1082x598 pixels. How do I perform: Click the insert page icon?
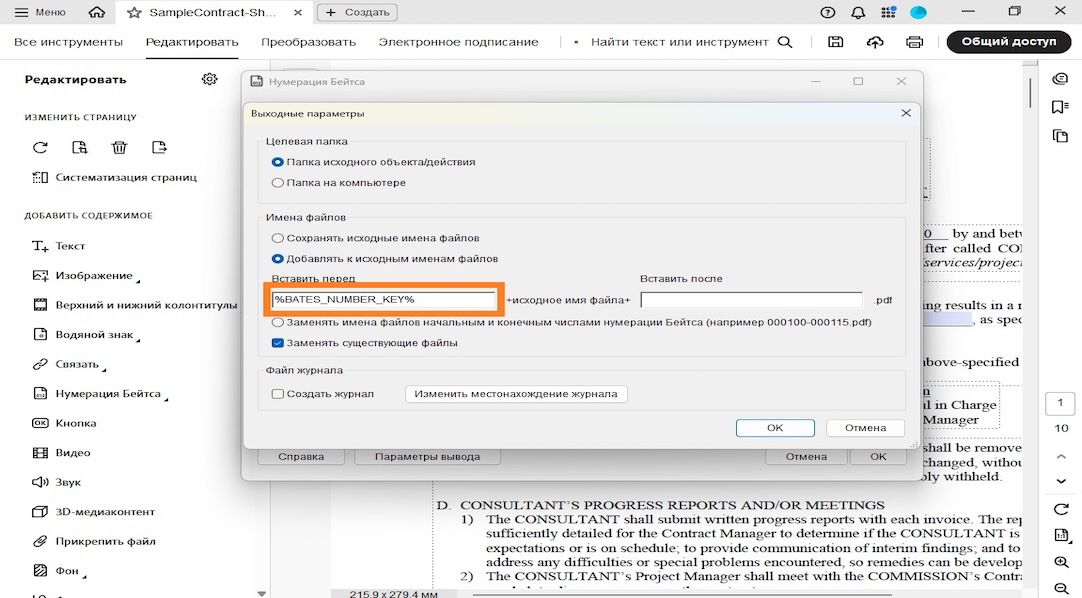pos(159,147)
